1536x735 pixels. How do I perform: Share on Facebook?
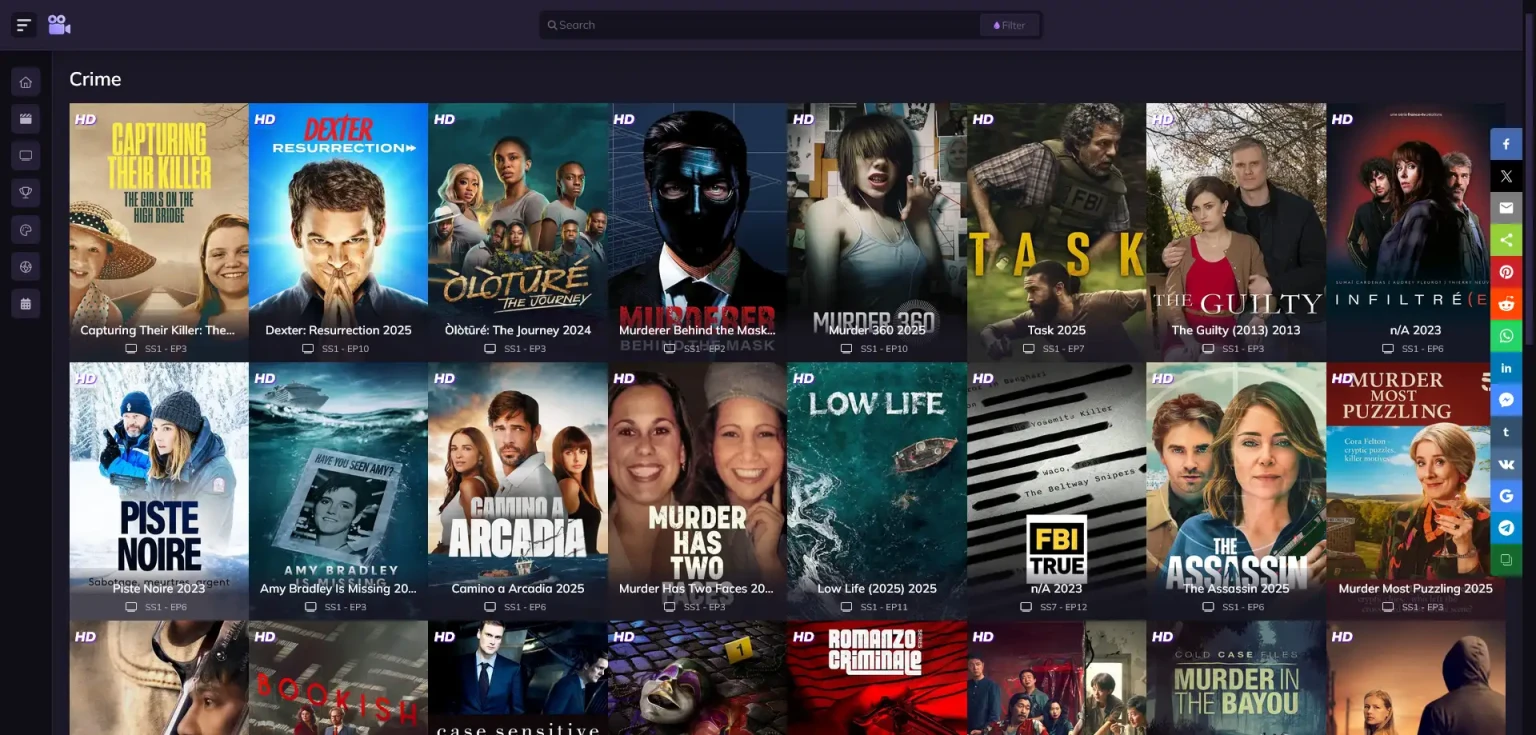point(1506,144)
